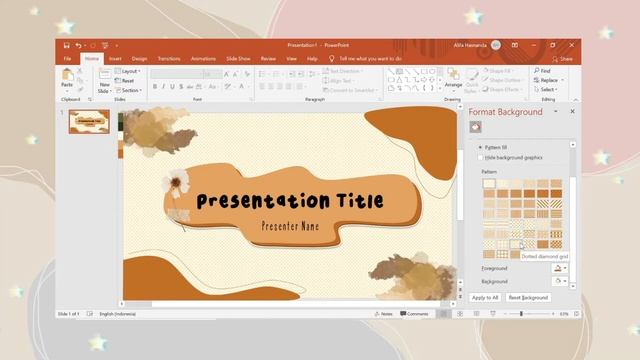Select the Pattern fill radio button
640x360 pixels.
[x=480, y=147]
